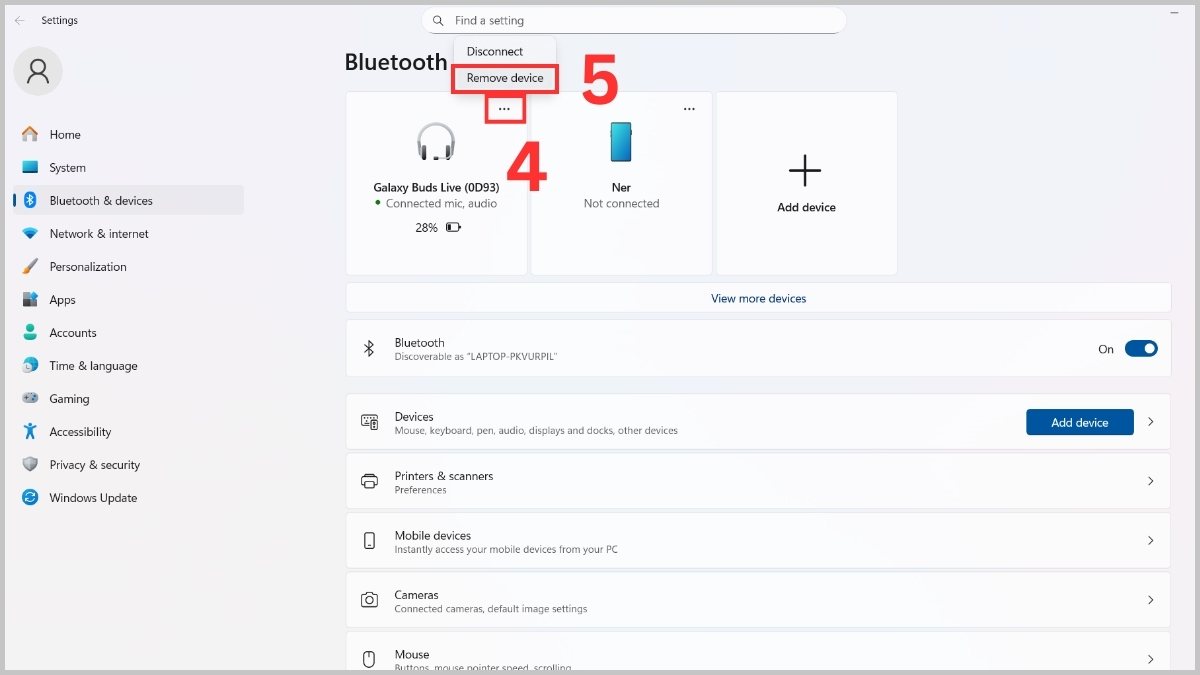Click the Bluetooth symbol in Bluetooth row
1200x675 pixels.
[369, 348]
